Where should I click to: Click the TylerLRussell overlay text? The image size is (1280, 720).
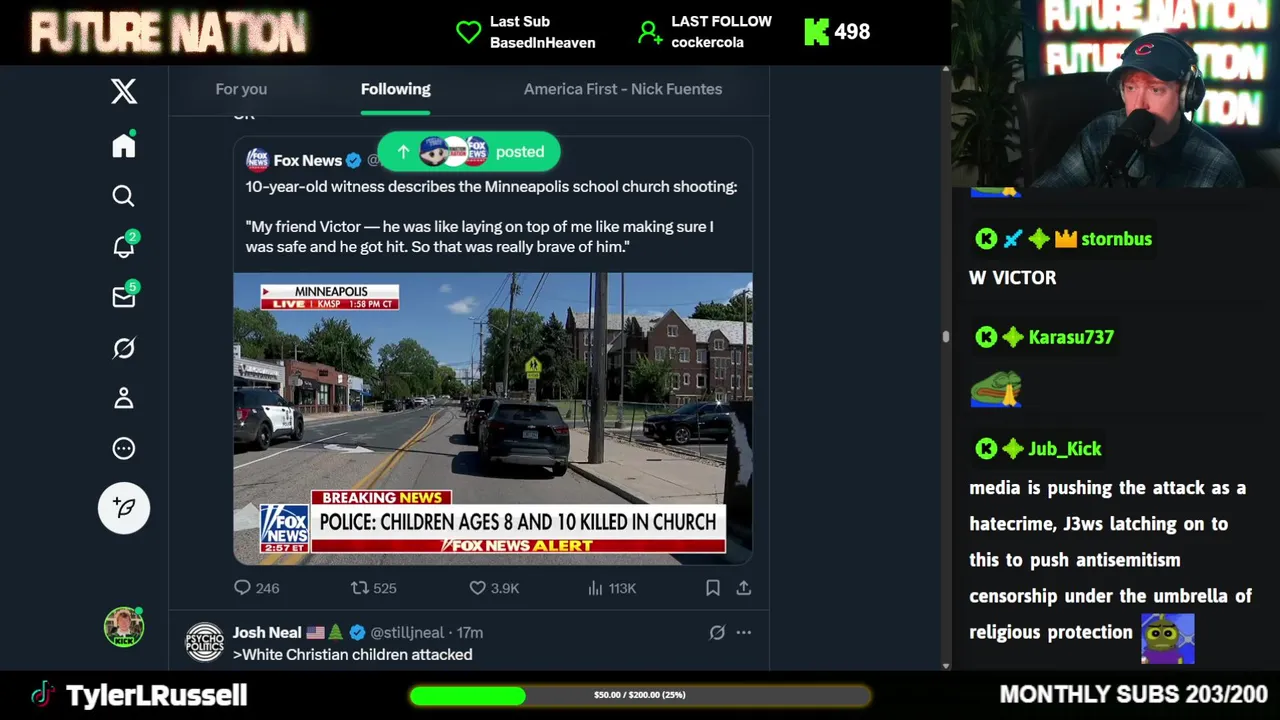tap(156, 695)
